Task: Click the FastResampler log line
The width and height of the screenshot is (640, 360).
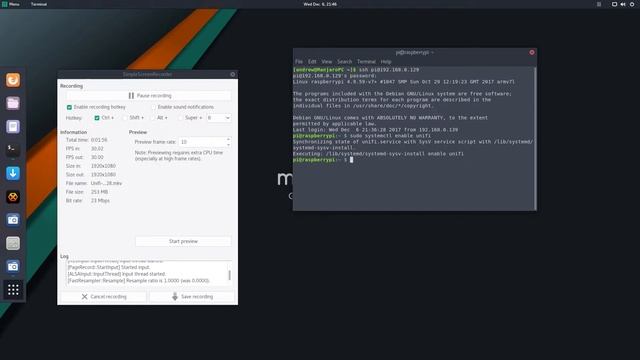Action: coord(139,281)
